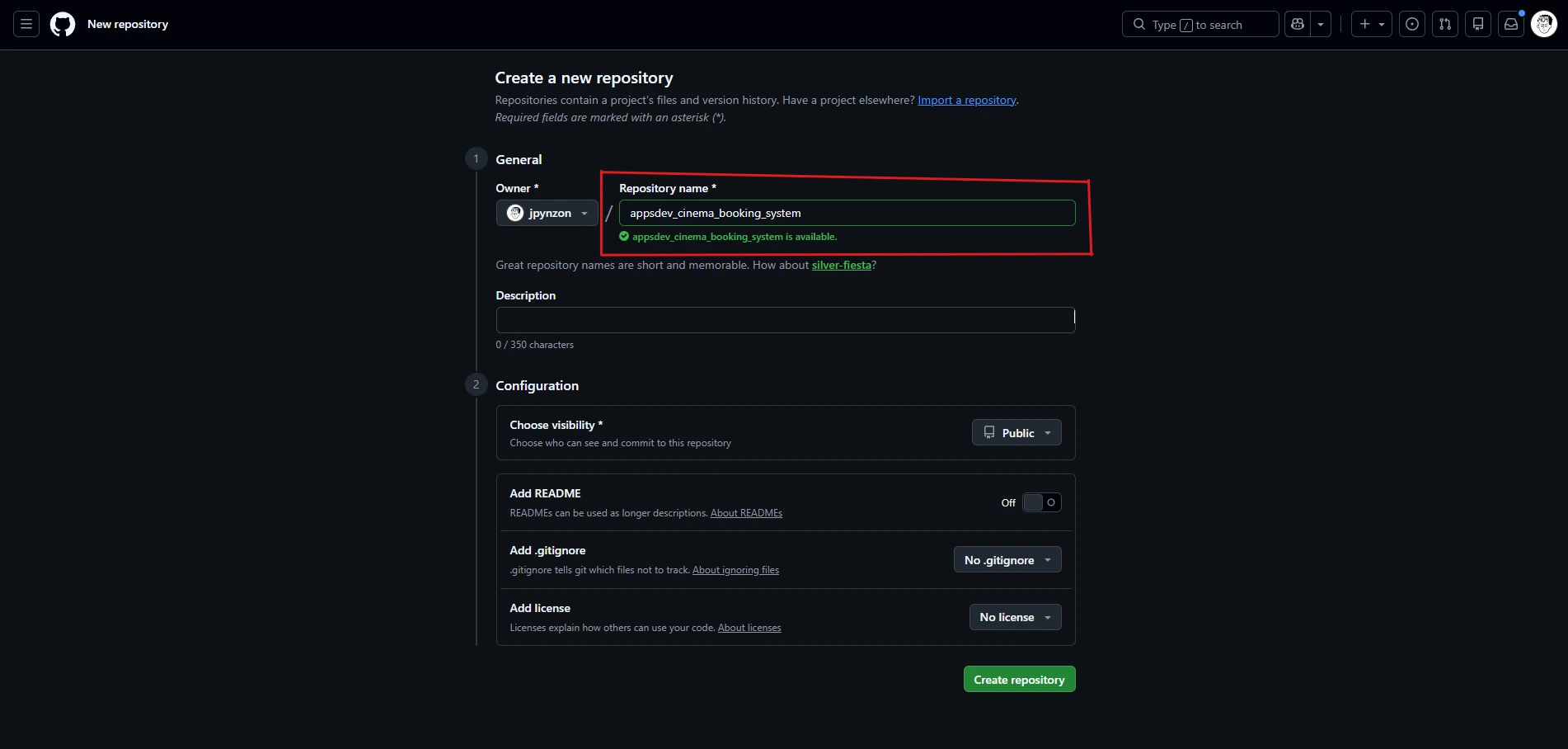Open the 'About ignoring files' link
1568x749 pixels.
pyautogui.click(x=735, y=570)
